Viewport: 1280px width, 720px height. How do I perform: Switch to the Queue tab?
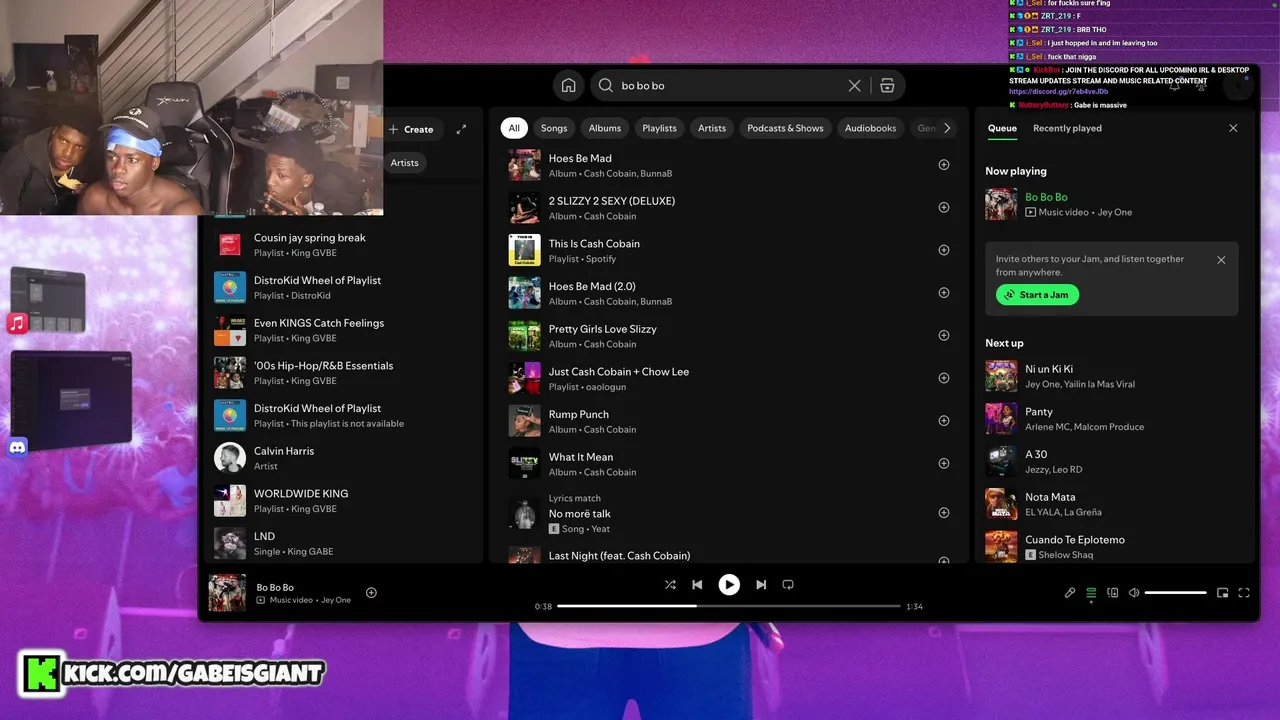click(x=1002, y=128)
